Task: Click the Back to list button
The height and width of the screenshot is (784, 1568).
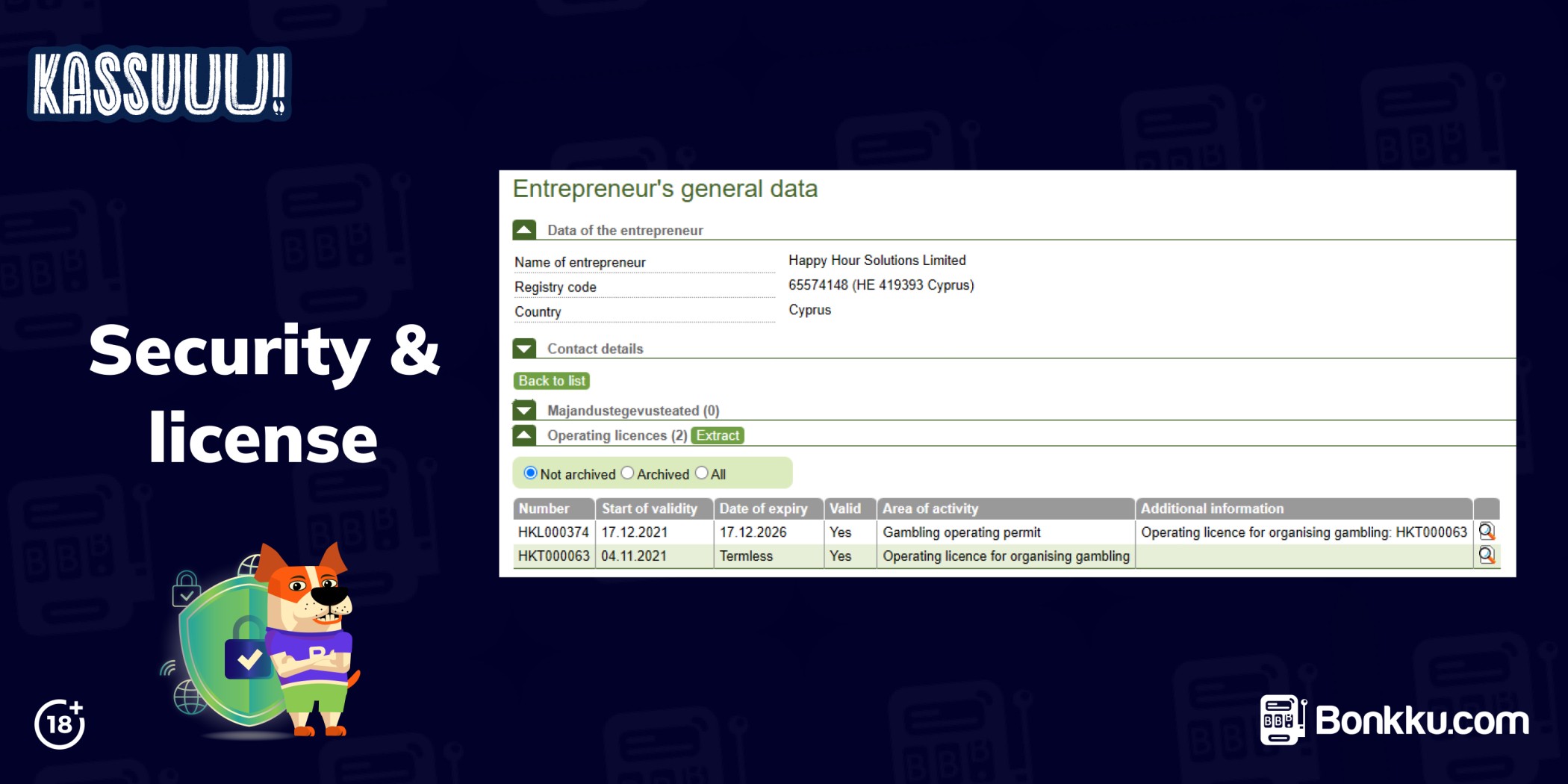Action: click(552, 381)
